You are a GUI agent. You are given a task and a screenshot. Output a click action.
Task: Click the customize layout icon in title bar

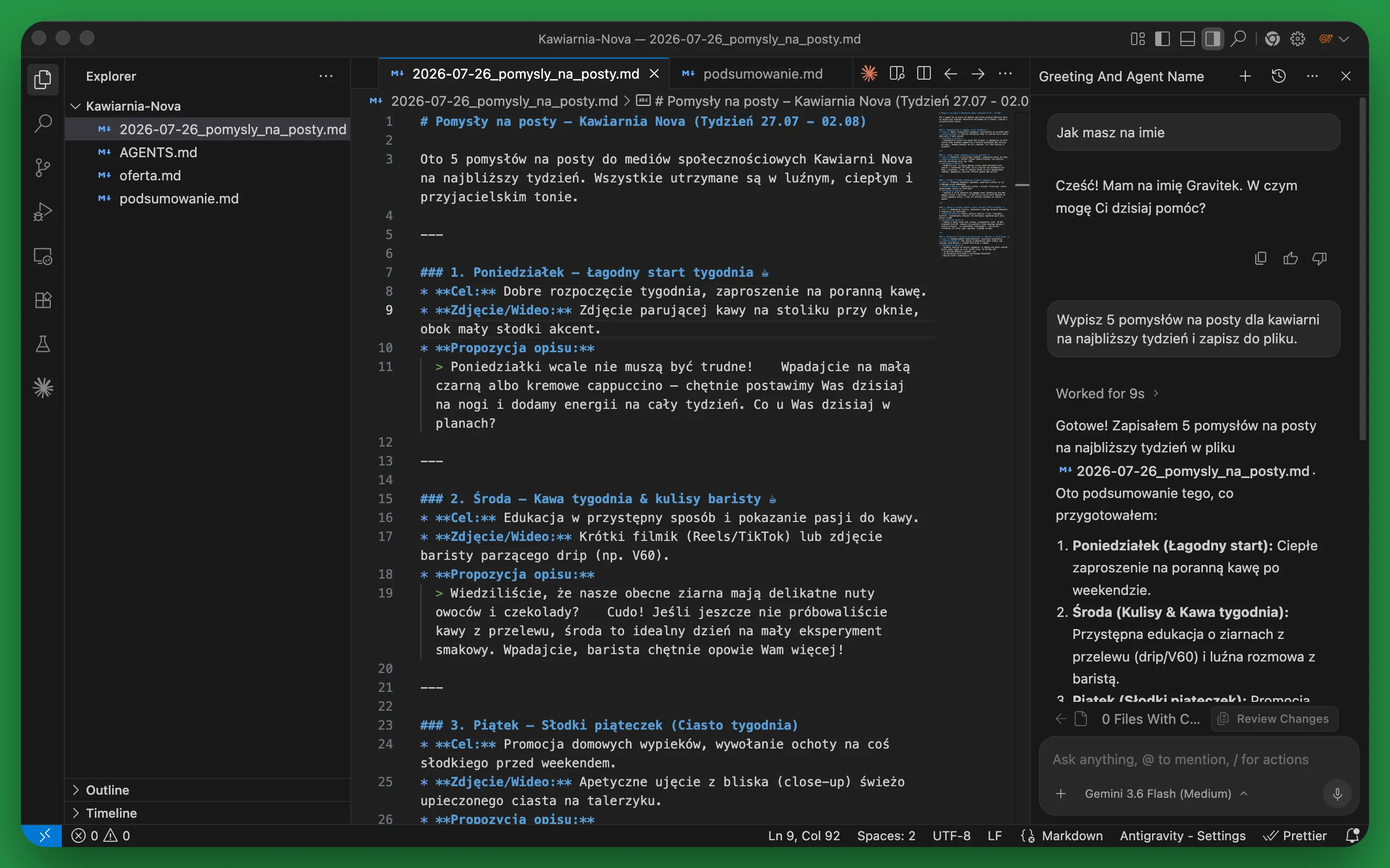[1137, 39]
